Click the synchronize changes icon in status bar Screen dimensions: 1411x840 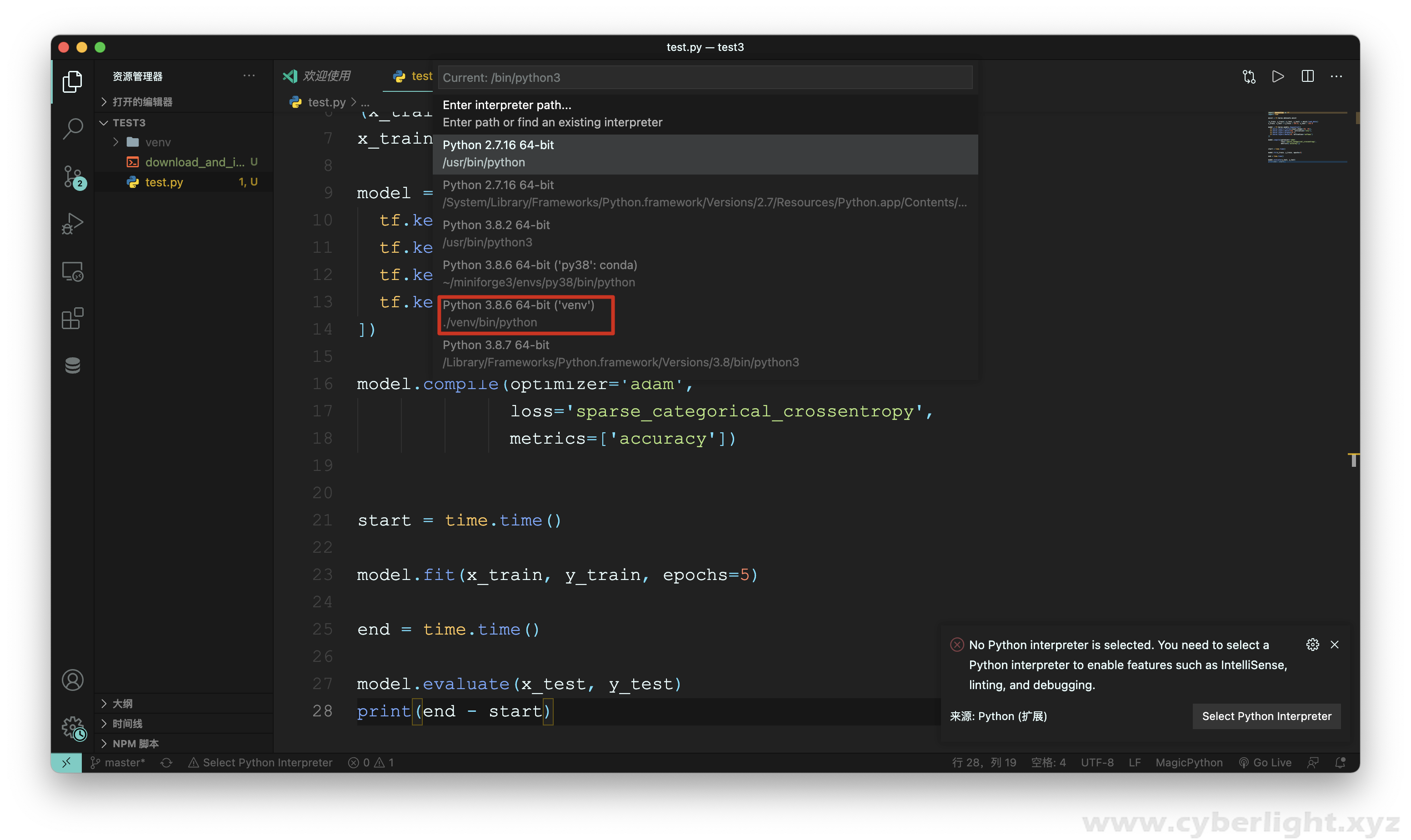tap(166, 762)
